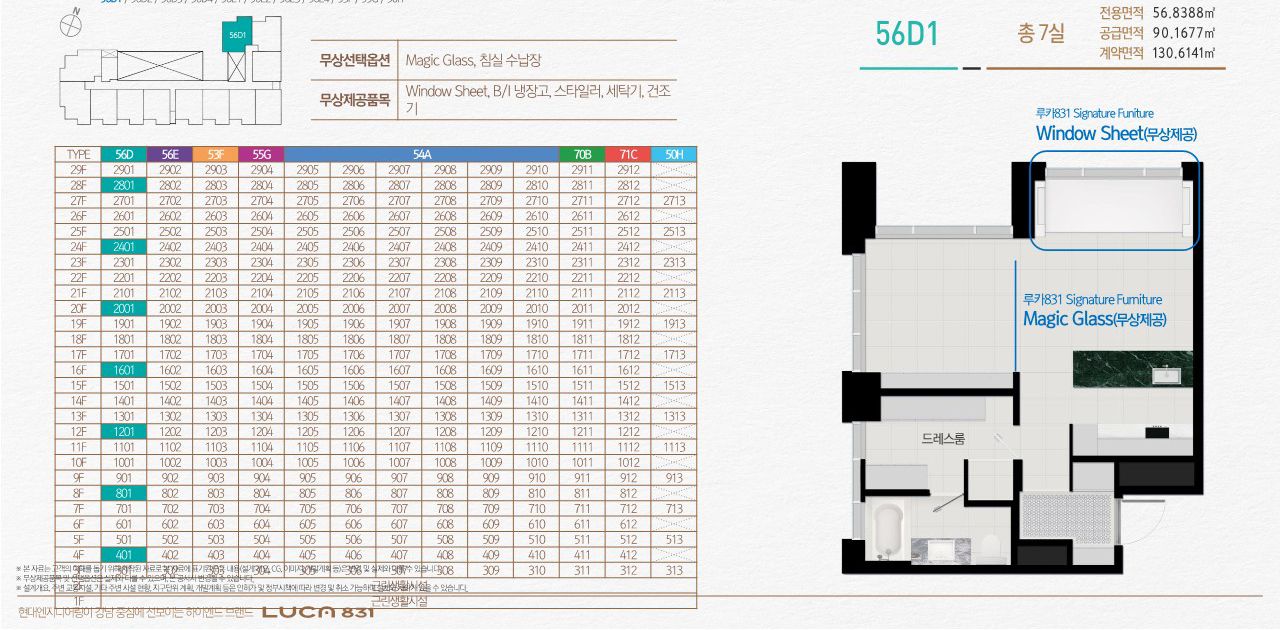This screenshot has height=630, width=1280.
Task: Click the large 56D1 unit type title
Action: (x=907, y=34)
